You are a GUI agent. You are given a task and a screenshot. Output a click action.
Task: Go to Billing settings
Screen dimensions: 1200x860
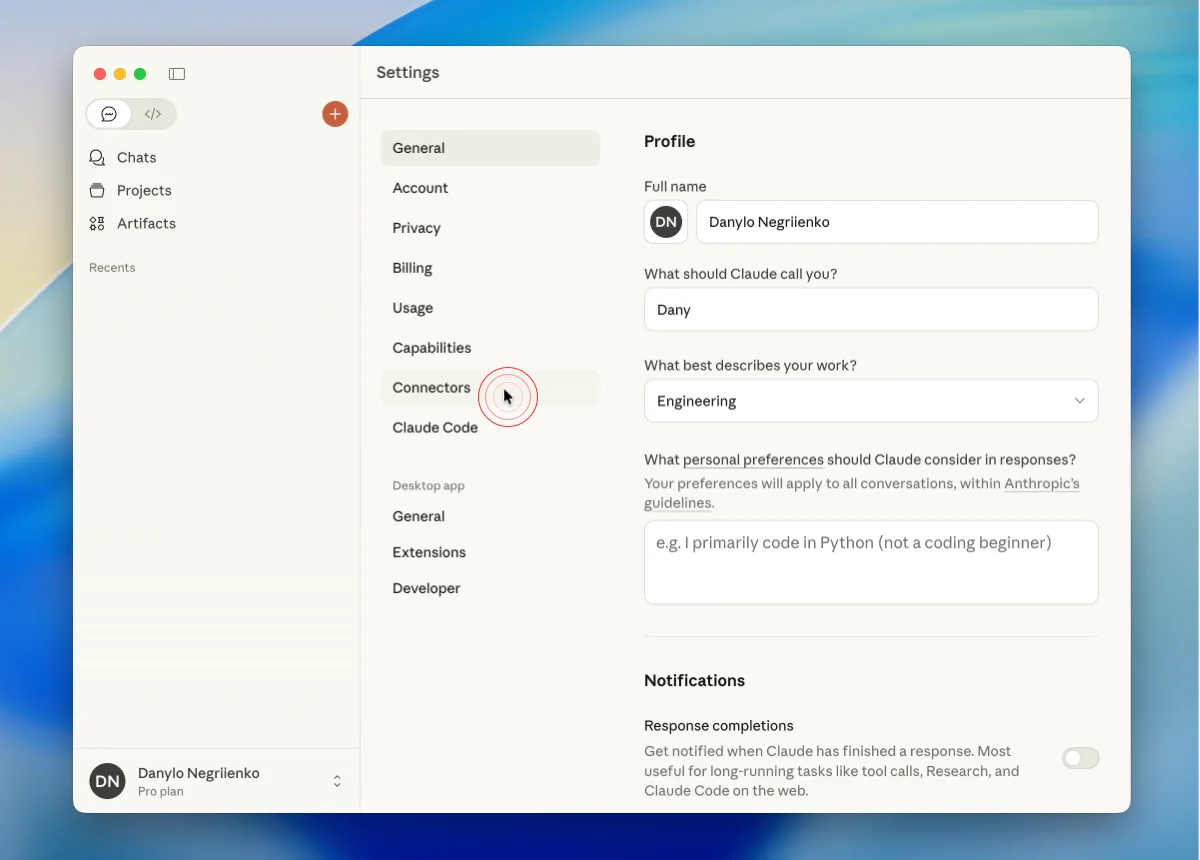412,268
